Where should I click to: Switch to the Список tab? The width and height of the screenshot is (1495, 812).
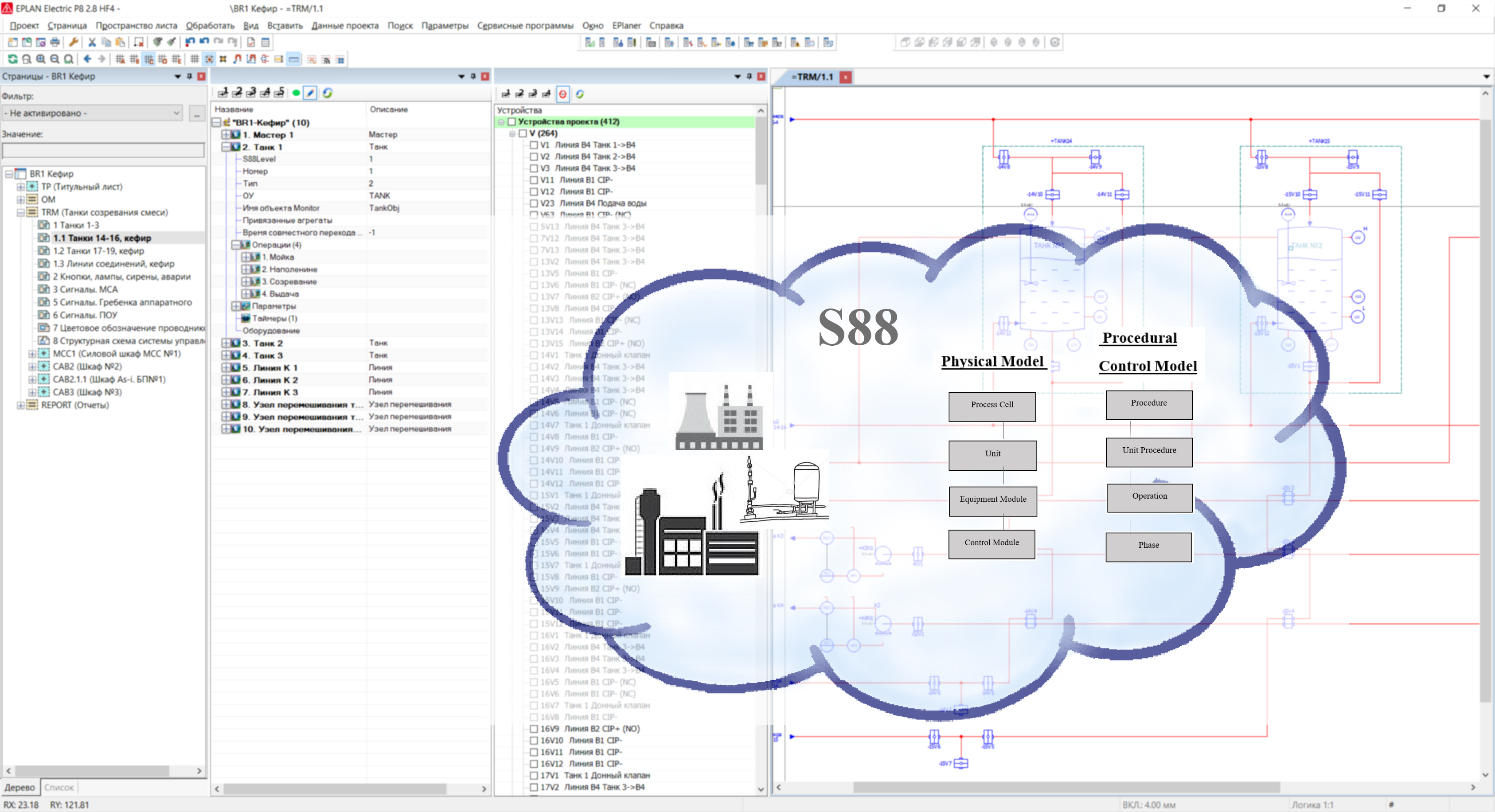click(x=59, y=788)
